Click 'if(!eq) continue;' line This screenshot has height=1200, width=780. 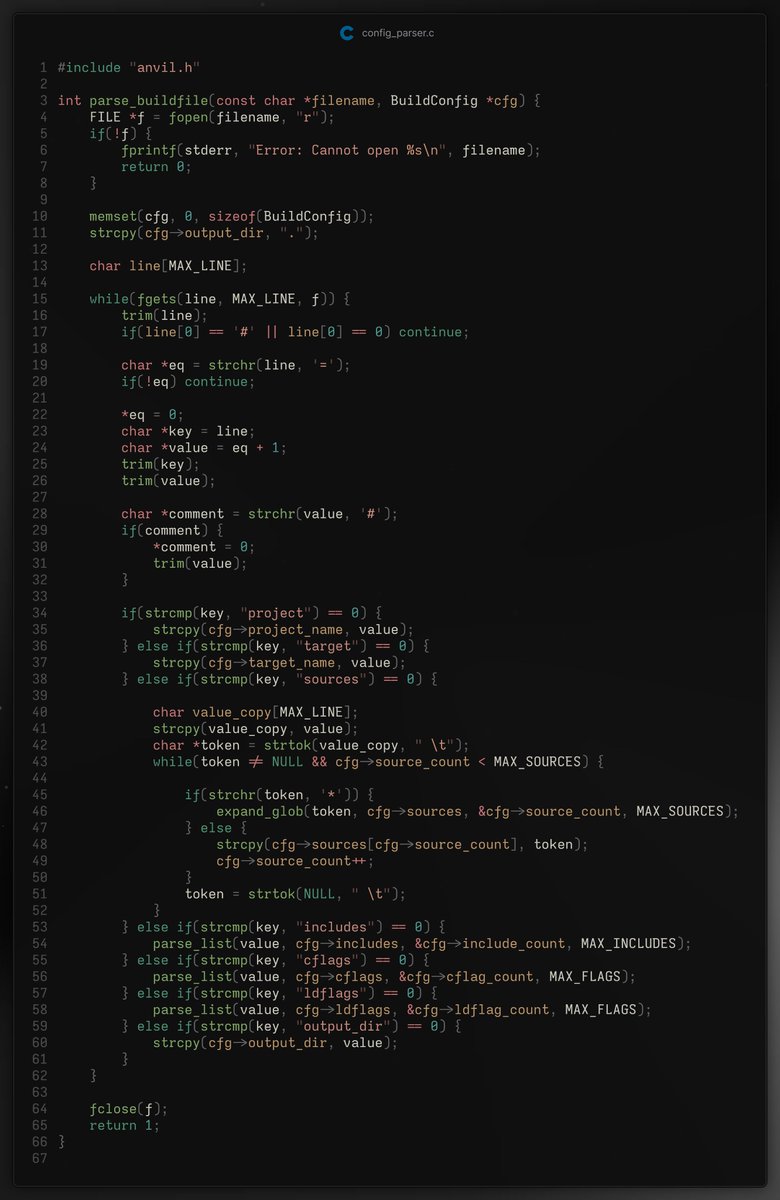click(189, 381)
